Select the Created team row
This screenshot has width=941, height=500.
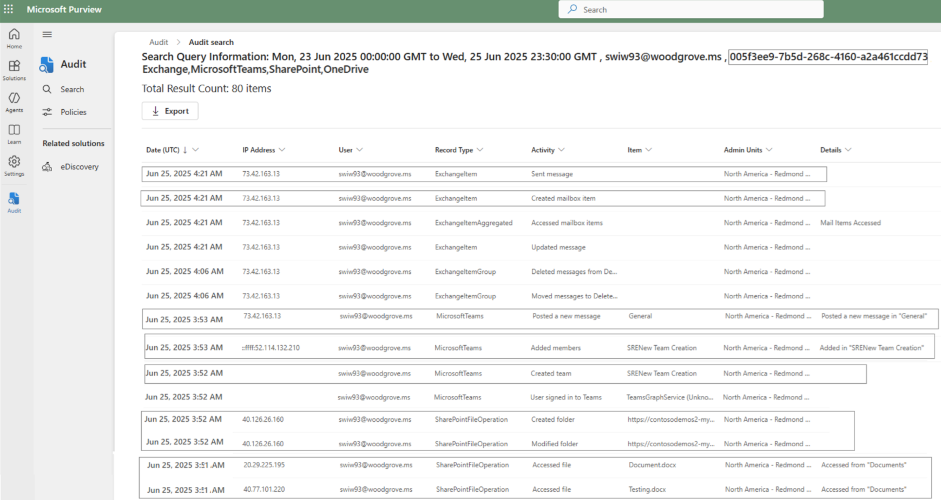[505, 373]
